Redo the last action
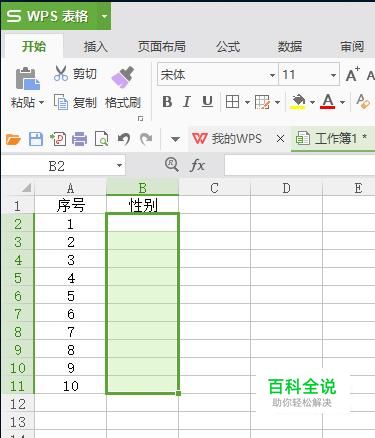The width and height of the screenshot is (375, 438). 146,139
